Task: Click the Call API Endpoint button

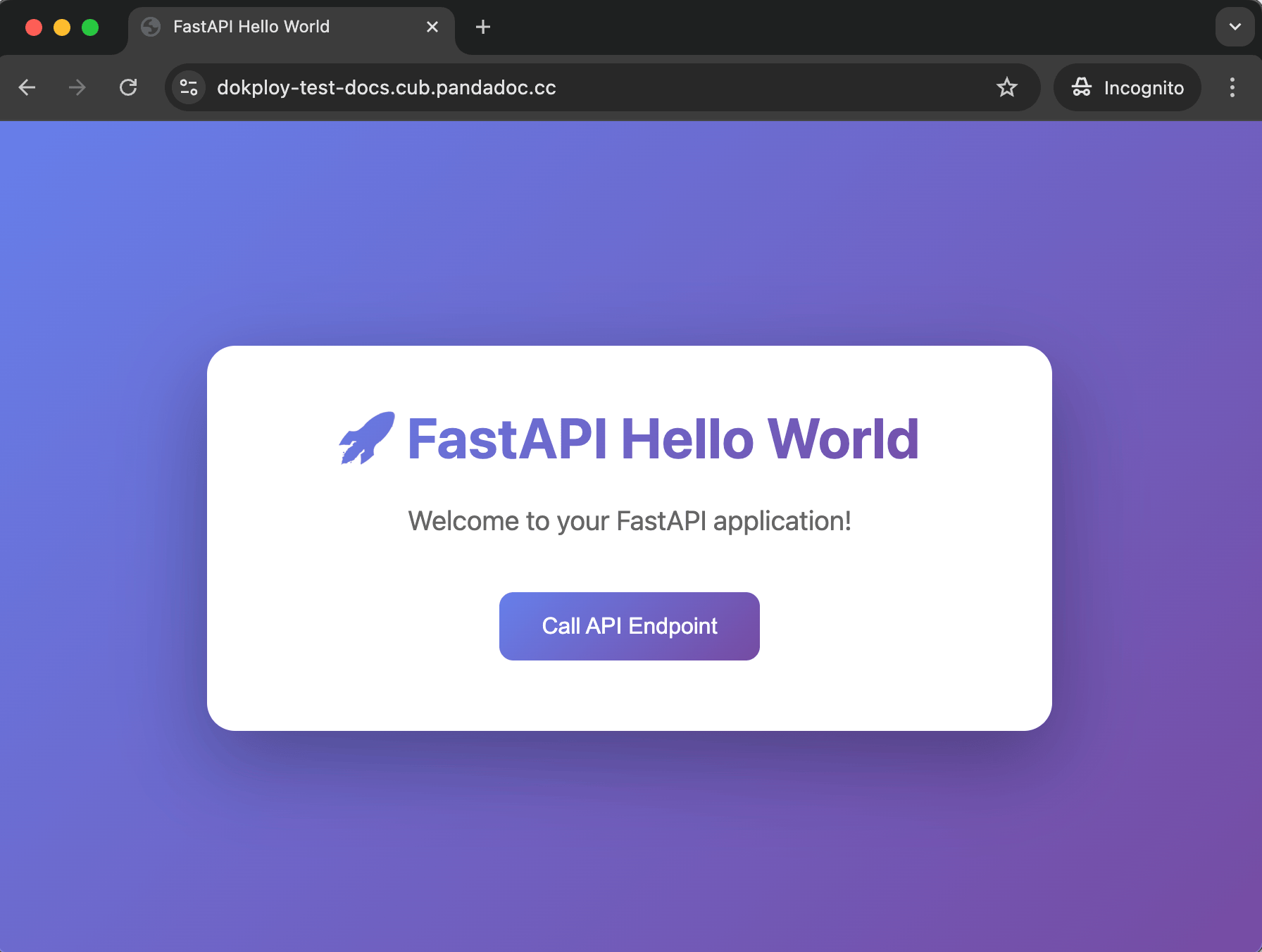Action: (629, 626)
